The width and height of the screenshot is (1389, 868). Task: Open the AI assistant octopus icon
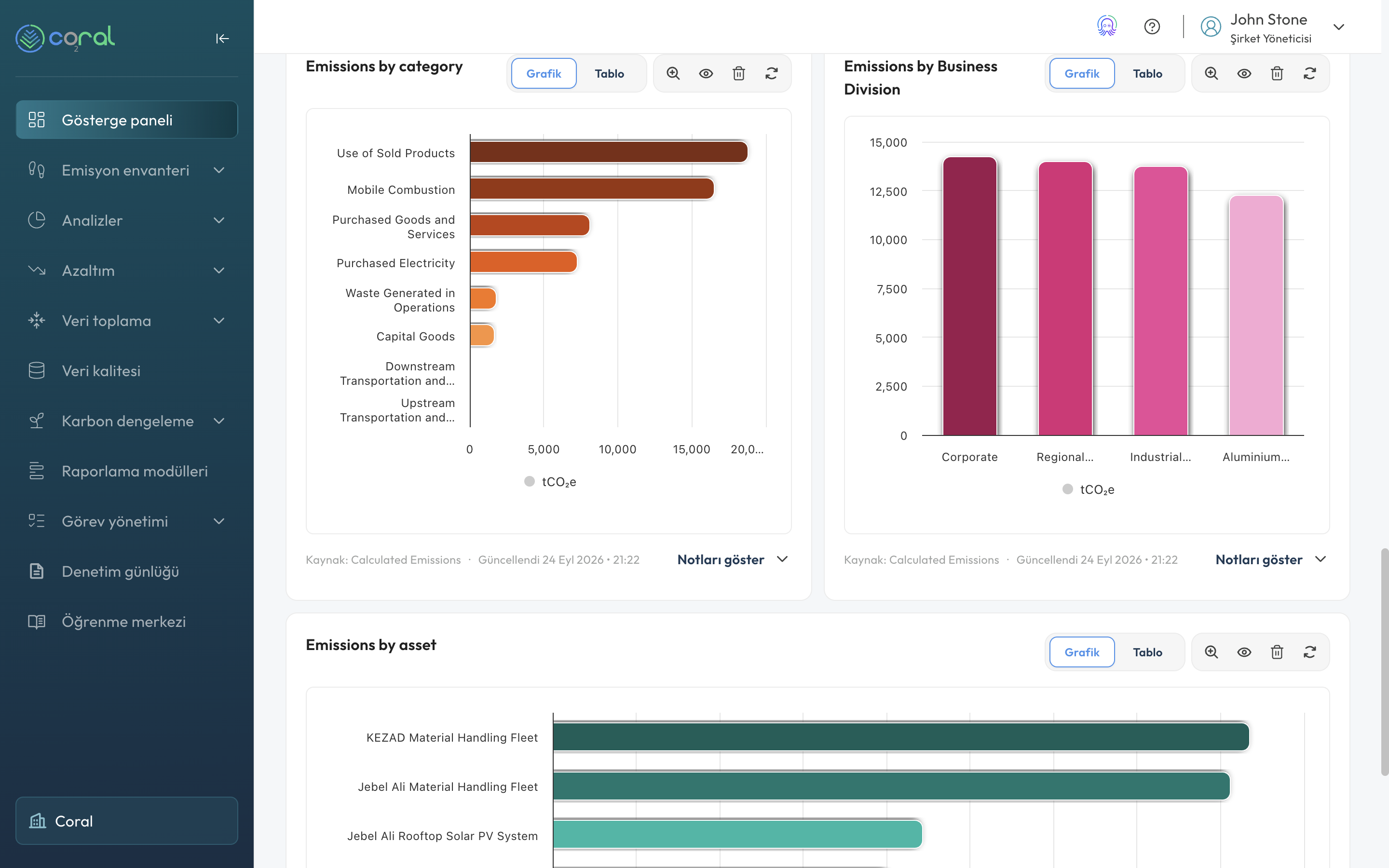[x=1106, y=27]
